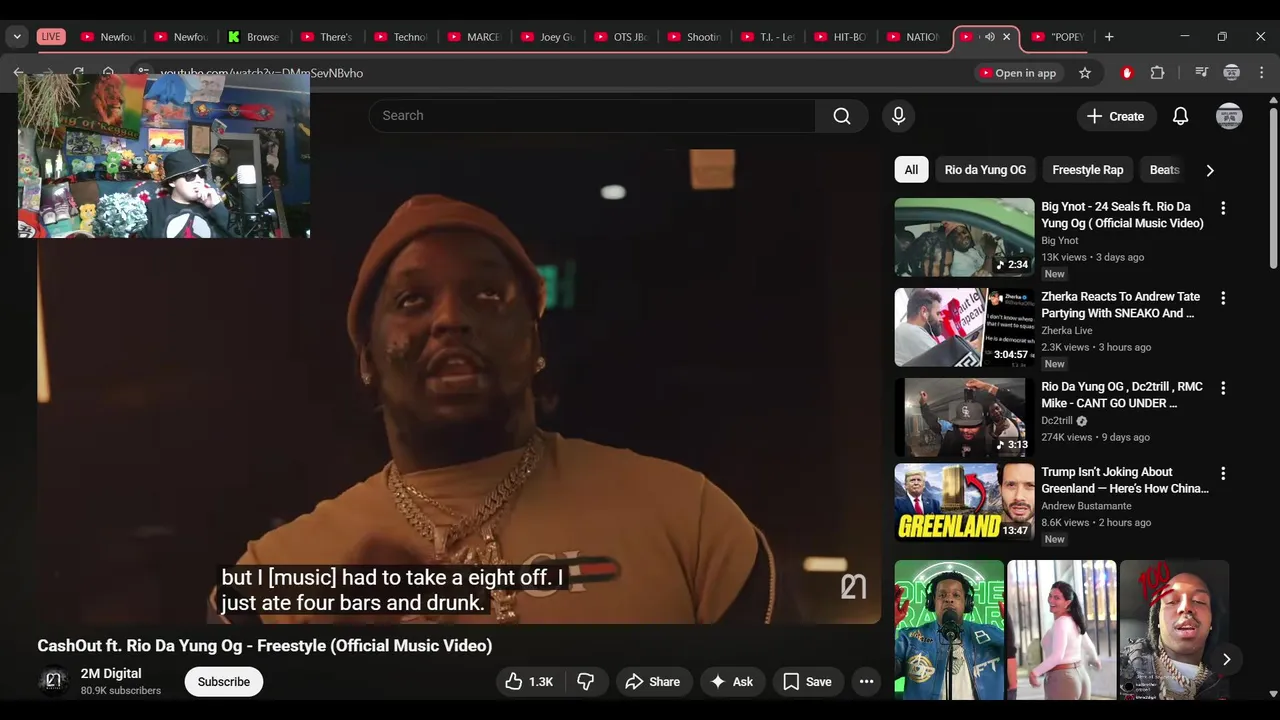The width and height of the screenshot is (1280, 720).
Task: Open a new browser tab
Action: click(1108, 37)
